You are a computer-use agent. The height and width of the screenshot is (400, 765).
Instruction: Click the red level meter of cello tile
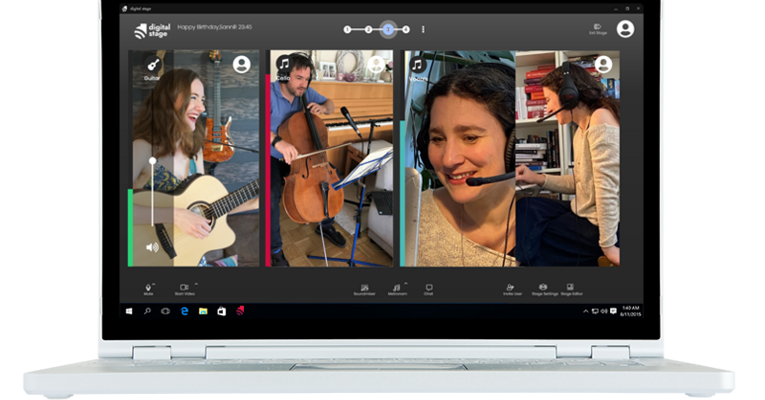(268, 170)
